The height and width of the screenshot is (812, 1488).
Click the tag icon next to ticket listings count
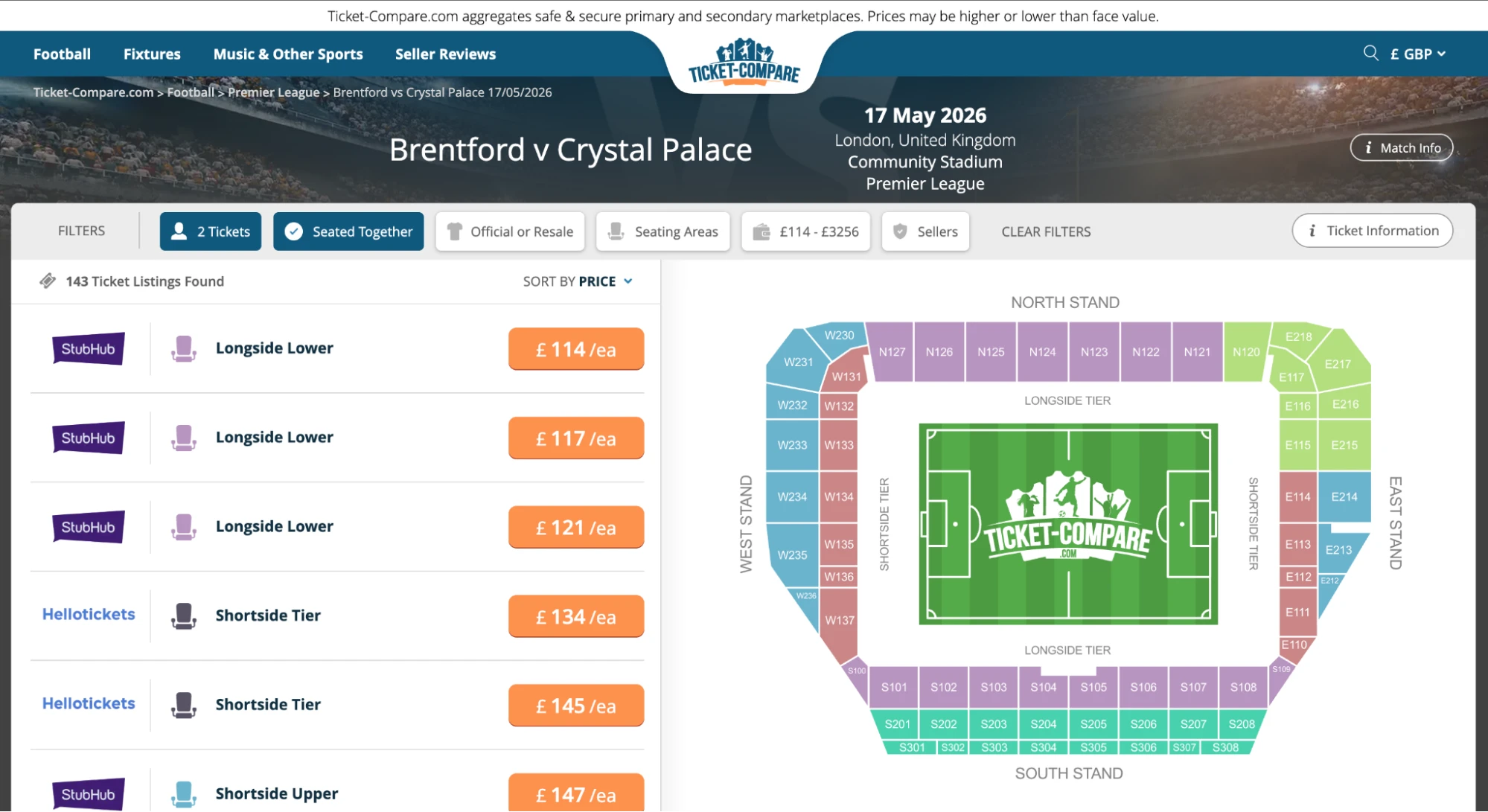click(x=48, y=281)
